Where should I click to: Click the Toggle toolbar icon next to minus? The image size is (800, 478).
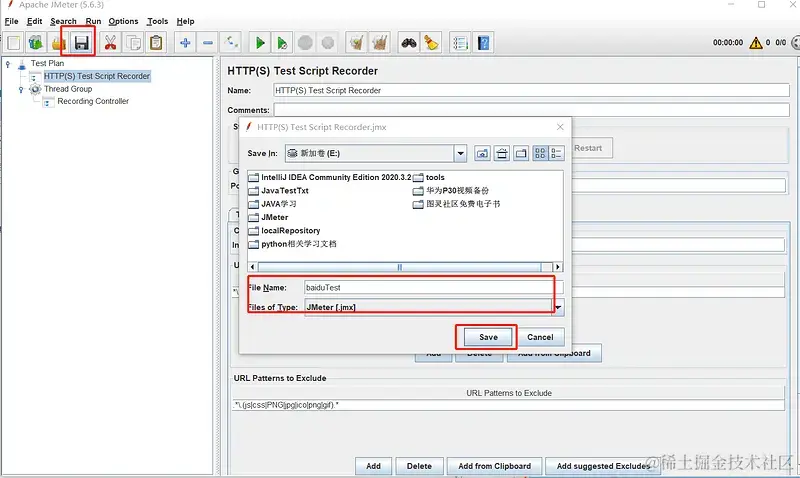pyautogui.click(x=231, y=43)
